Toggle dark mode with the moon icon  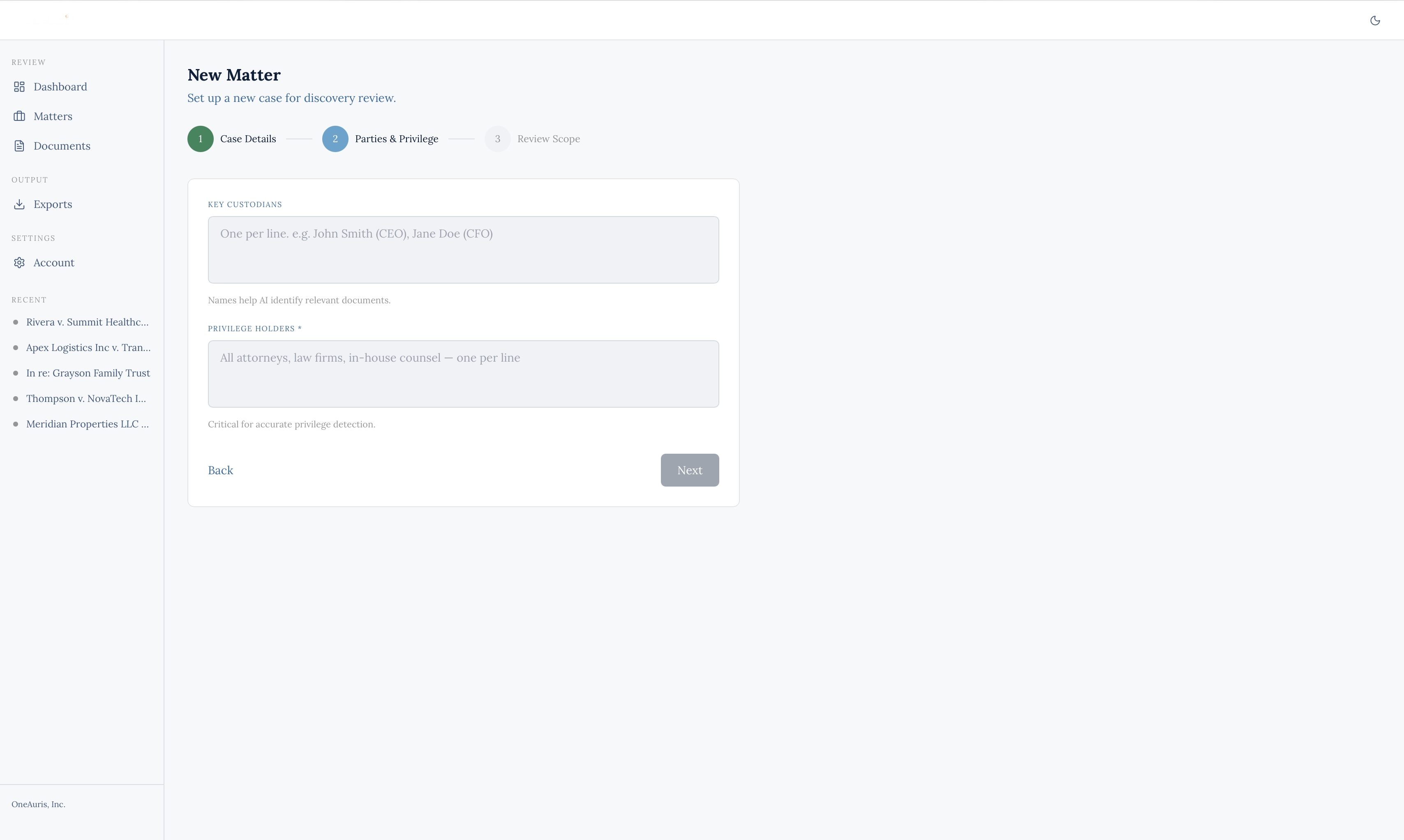1376,20
